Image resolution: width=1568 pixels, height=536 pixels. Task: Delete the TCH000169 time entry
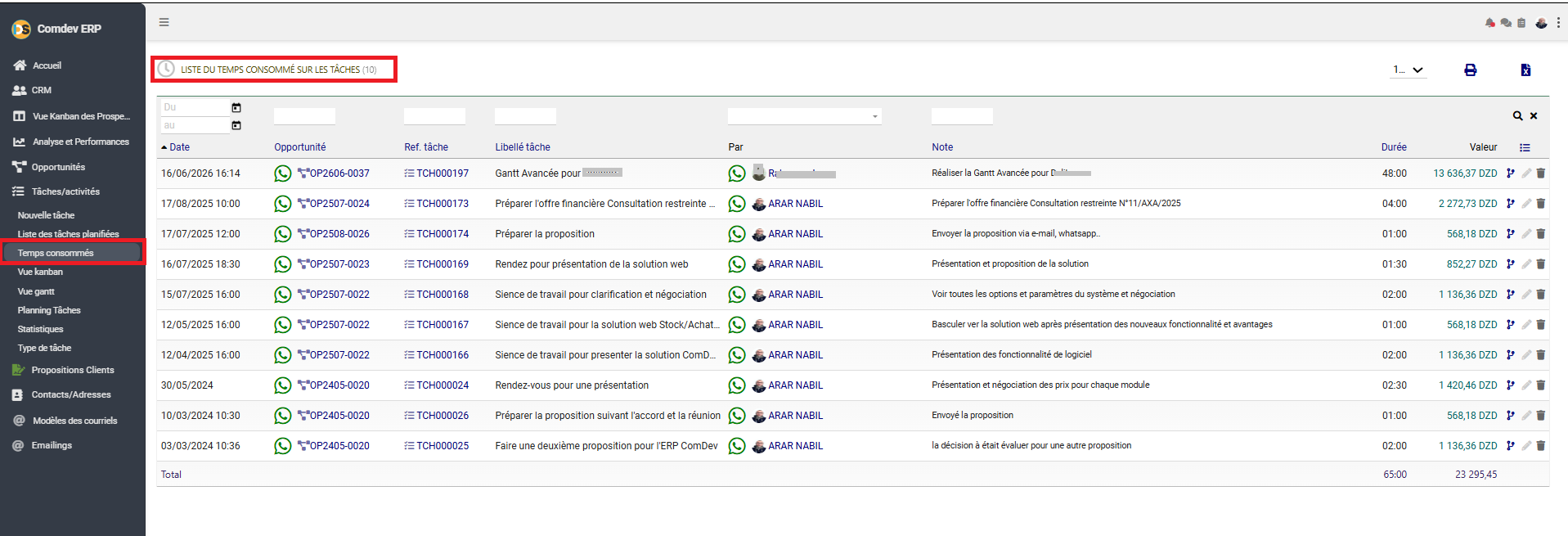(x=1541, y=264)
